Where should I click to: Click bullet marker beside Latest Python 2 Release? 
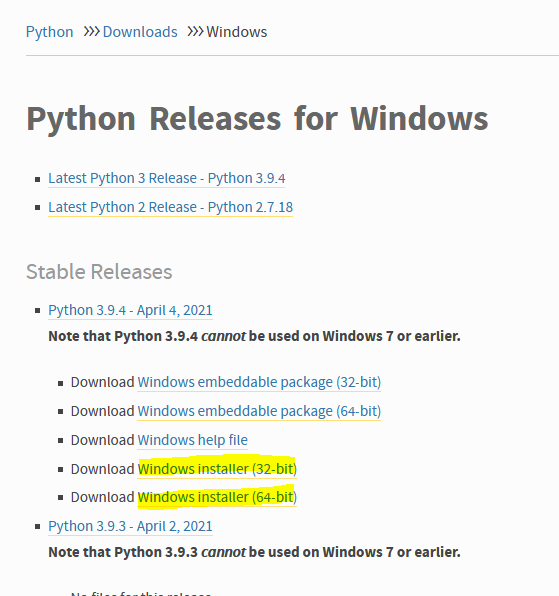point(37,208)
